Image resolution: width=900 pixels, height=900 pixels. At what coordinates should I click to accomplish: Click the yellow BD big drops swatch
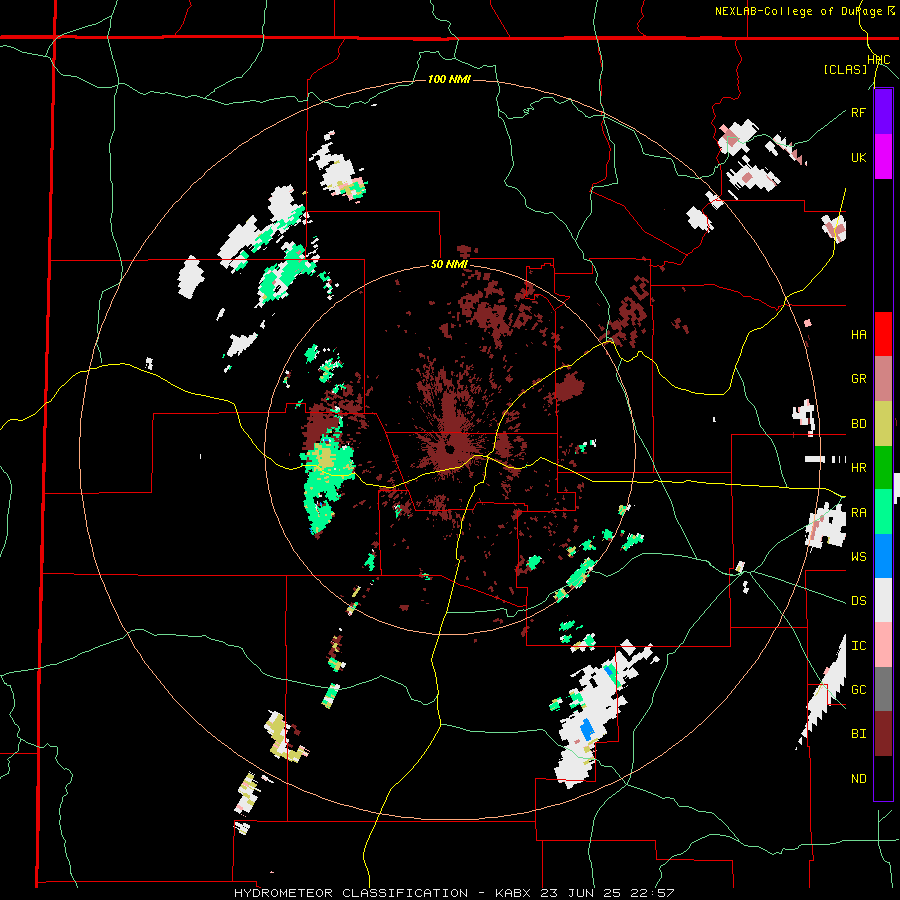click(x=883, y=424)
